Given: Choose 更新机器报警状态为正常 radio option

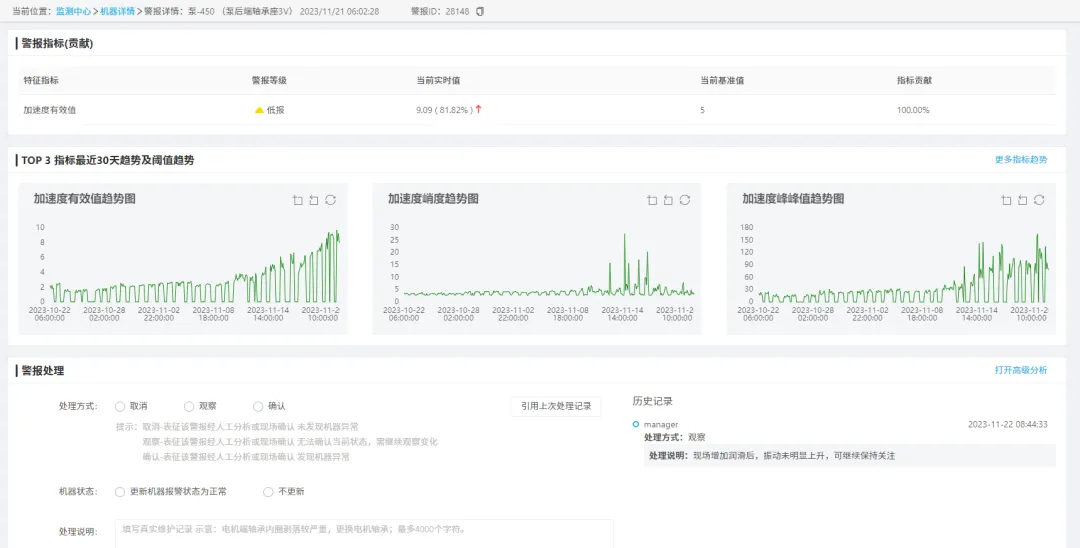Looking at the screenshot, I should (x=120, y=492).
